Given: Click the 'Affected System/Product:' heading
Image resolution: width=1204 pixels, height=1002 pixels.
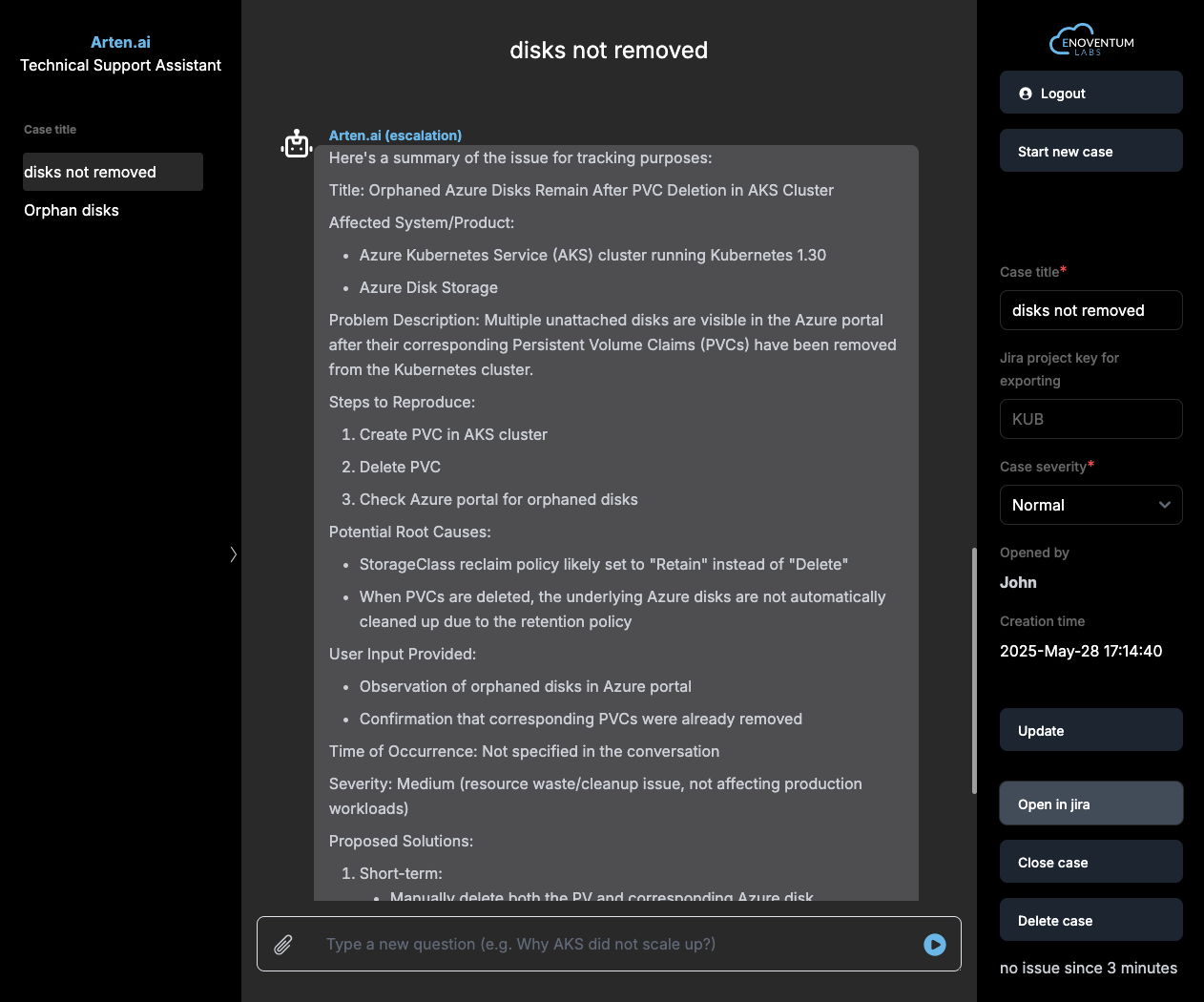Looking at the screenshot, I should pos(422,222).
